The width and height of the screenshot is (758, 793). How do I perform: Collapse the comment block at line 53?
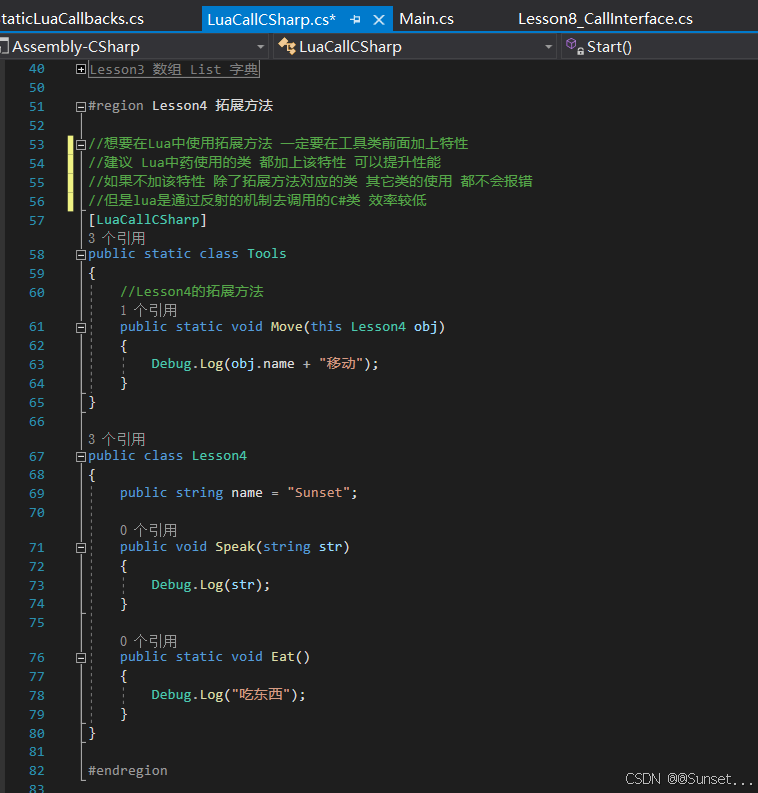point(80,145)
